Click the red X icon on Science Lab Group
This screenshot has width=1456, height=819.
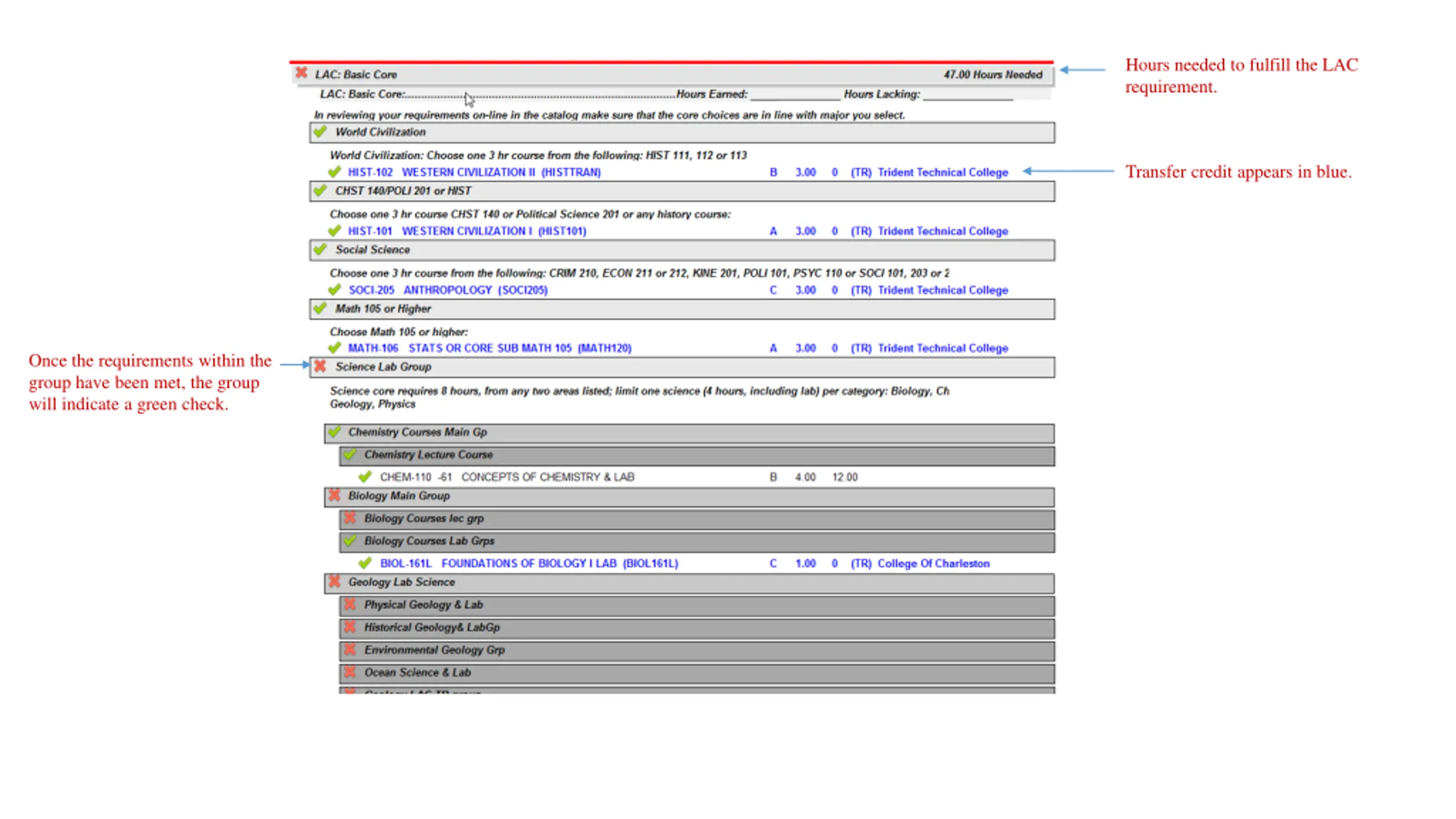[x=320, y=366]
